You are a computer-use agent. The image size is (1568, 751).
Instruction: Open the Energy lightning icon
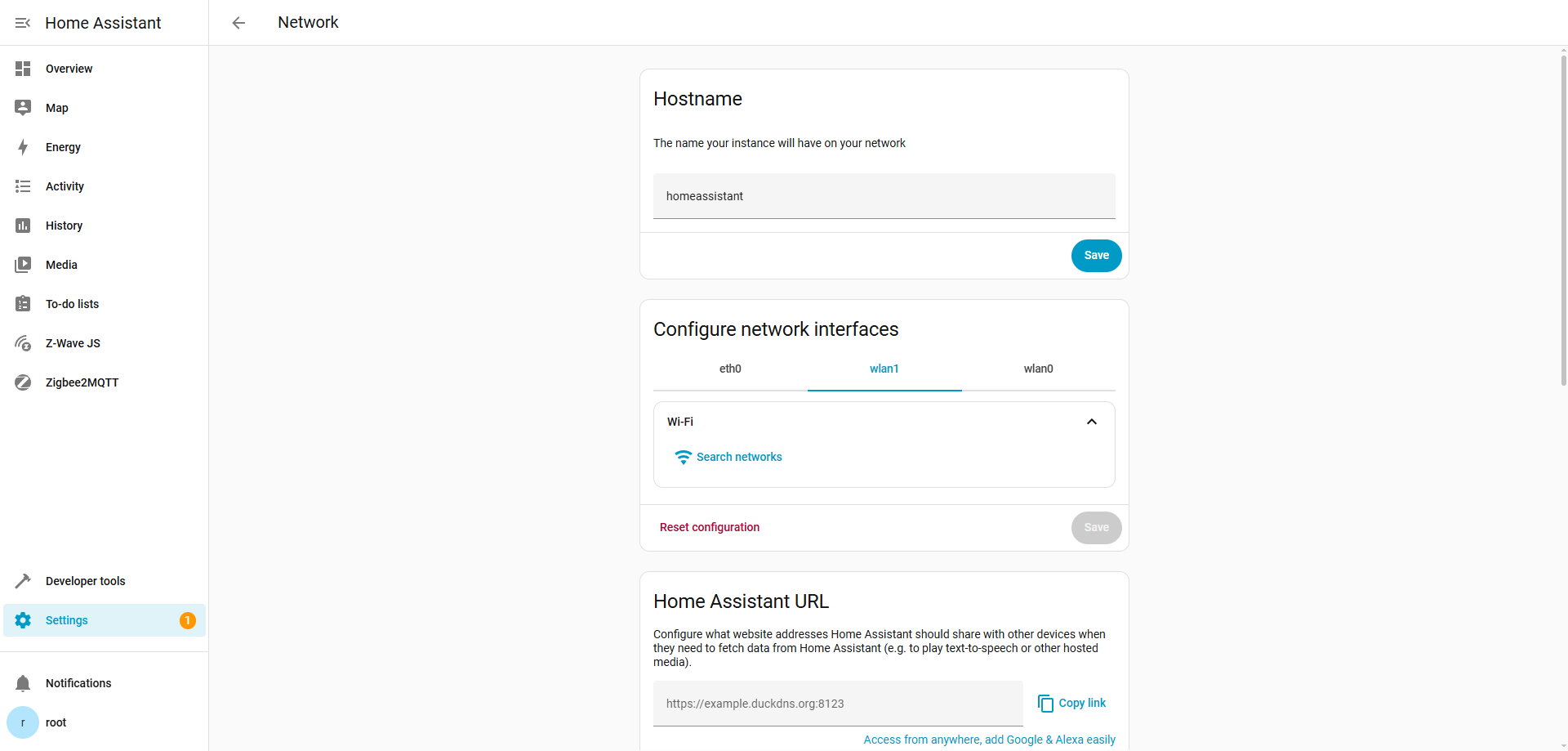[x=23, y=147]
